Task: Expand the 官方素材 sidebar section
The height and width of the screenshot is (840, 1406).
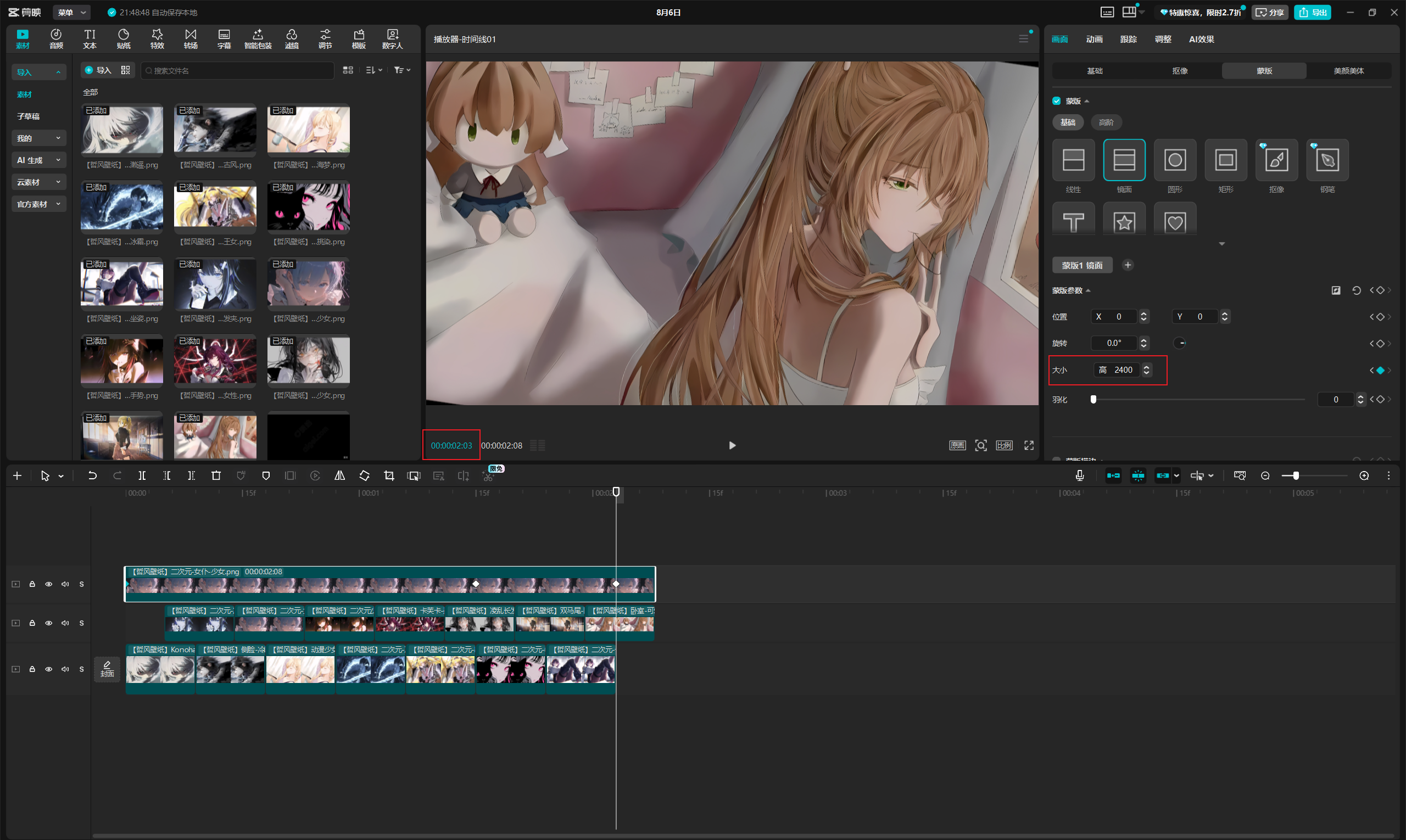Action: tap(39, 204)
